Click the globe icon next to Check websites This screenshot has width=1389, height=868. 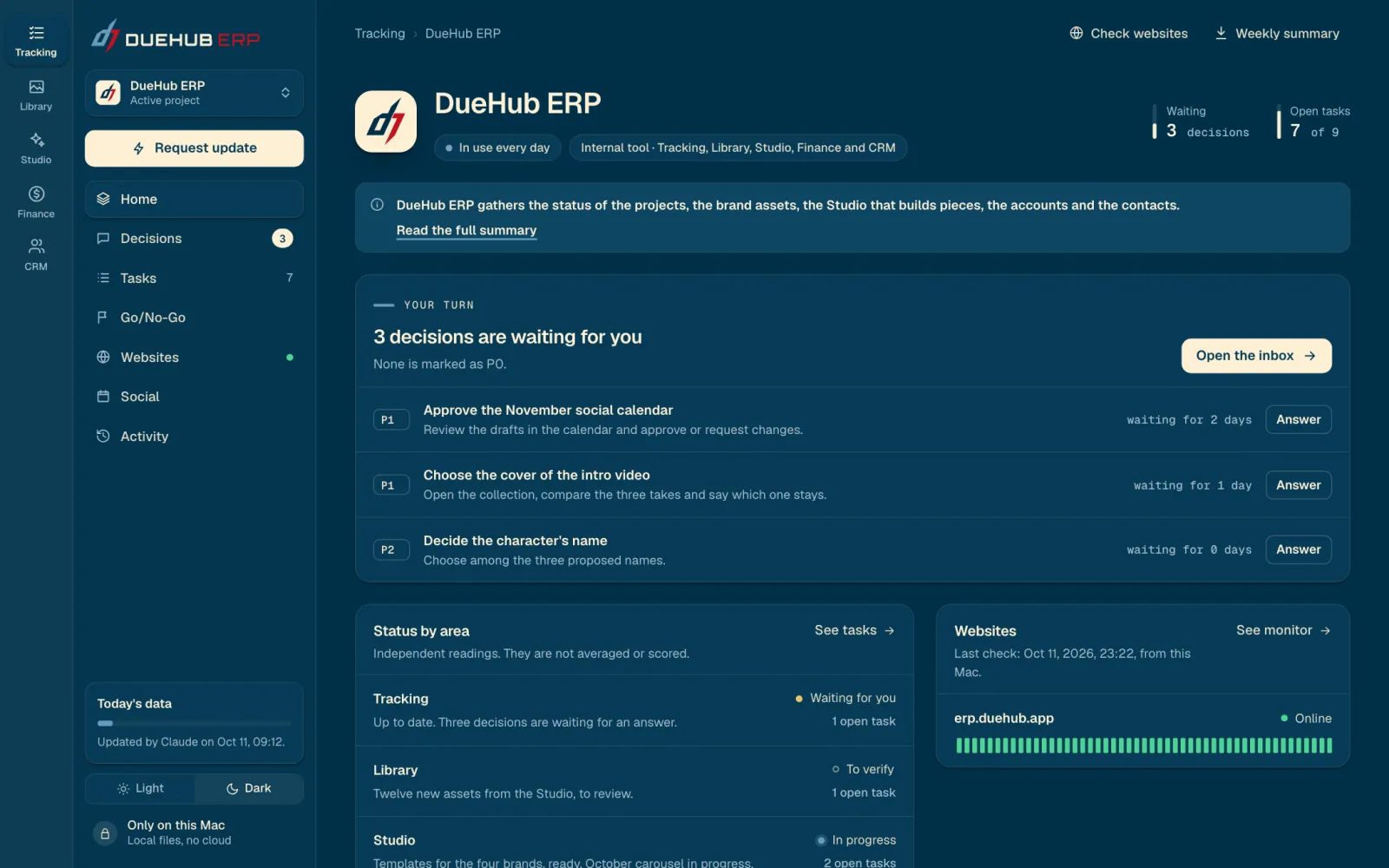(x=1076, y=33)
